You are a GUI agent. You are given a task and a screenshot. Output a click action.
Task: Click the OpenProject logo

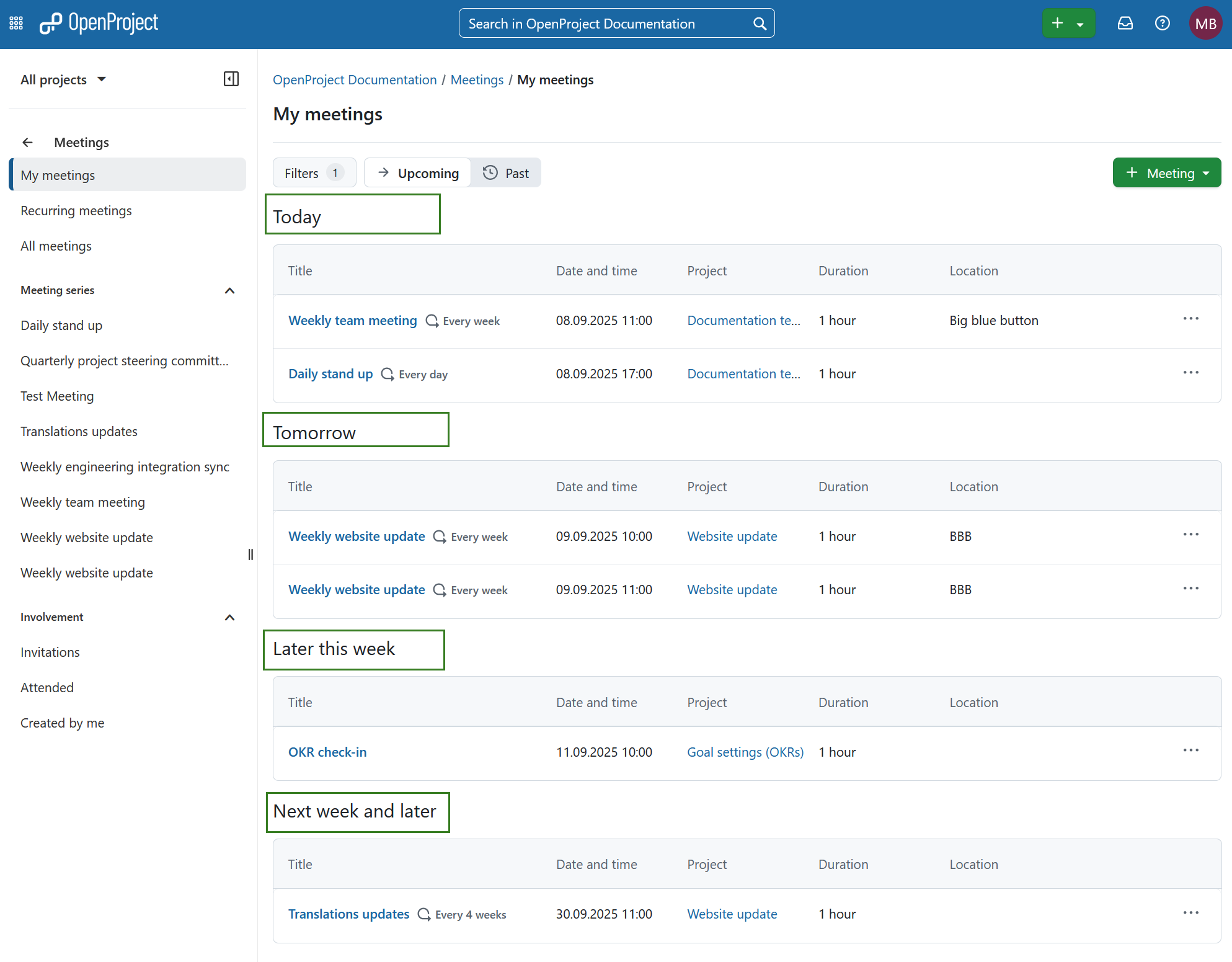click(99, 22)
